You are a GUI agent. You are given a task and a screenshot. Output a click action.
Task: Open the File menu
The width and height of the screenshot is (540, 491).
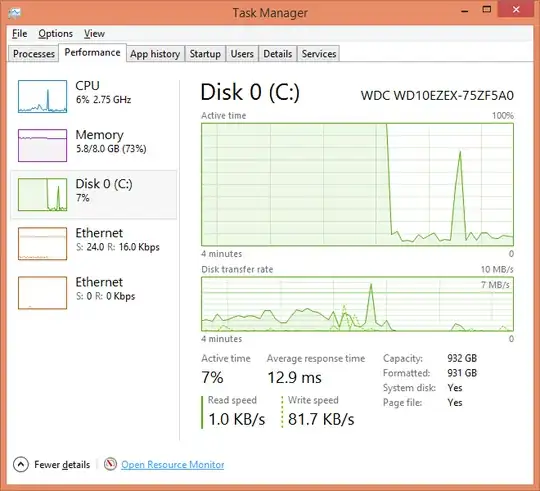pos(20,34)
